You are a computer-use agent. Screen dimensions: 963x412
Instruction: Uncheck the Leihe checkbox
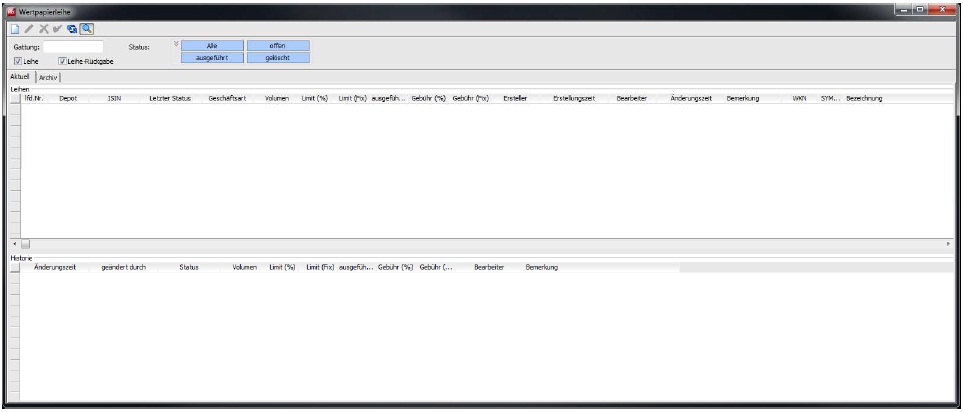18,61
